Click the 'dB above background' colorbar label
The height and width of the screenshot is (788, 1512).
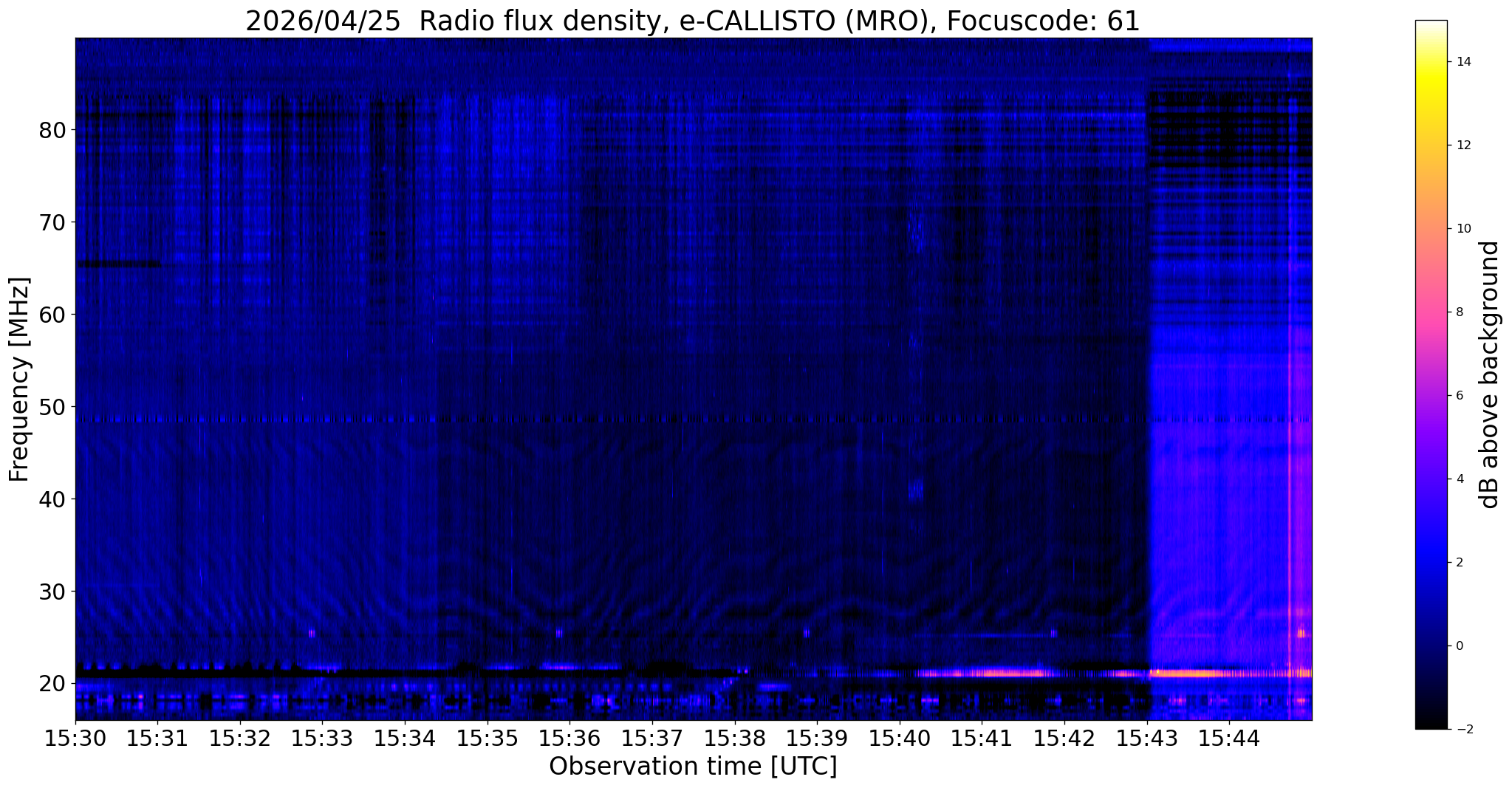pyautogui.click(x=1490, y=374)
